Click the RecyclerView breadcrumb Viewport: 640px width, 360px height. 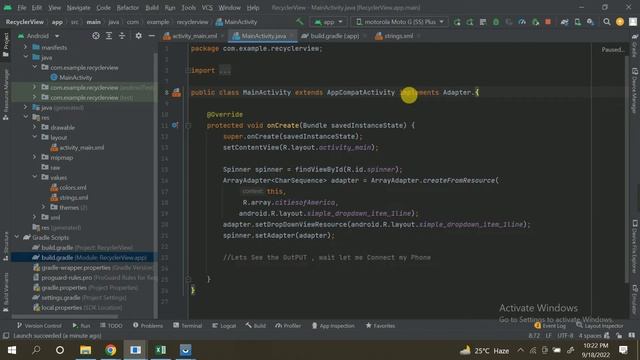[24, 22]
